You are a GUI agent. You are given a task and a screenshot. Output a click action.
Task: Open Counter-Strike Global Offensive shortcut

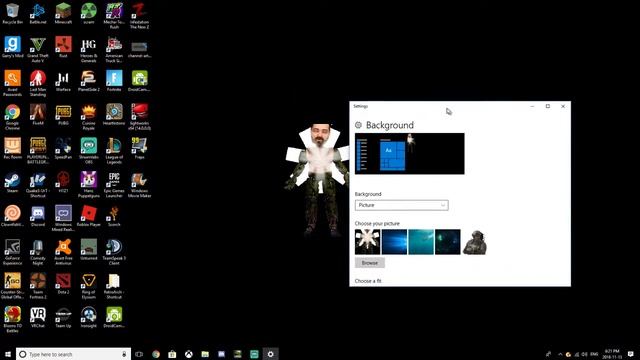coord(12,286)
